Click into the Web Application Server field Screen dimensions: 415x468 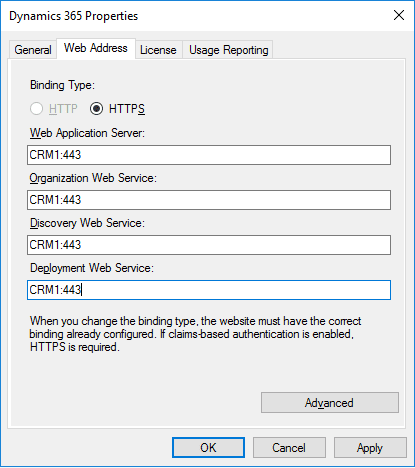point(209,155)
